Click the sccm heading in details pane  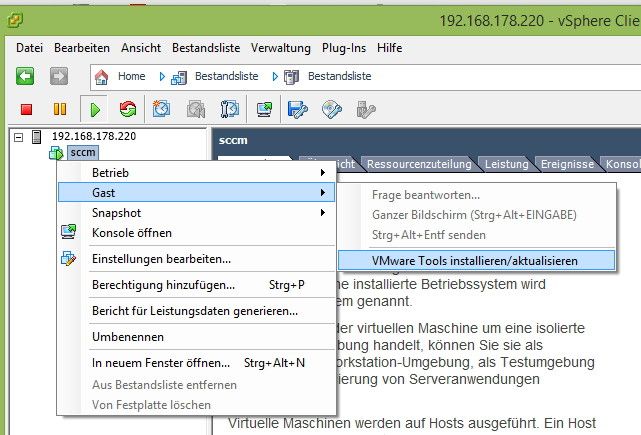pos(233,141)
